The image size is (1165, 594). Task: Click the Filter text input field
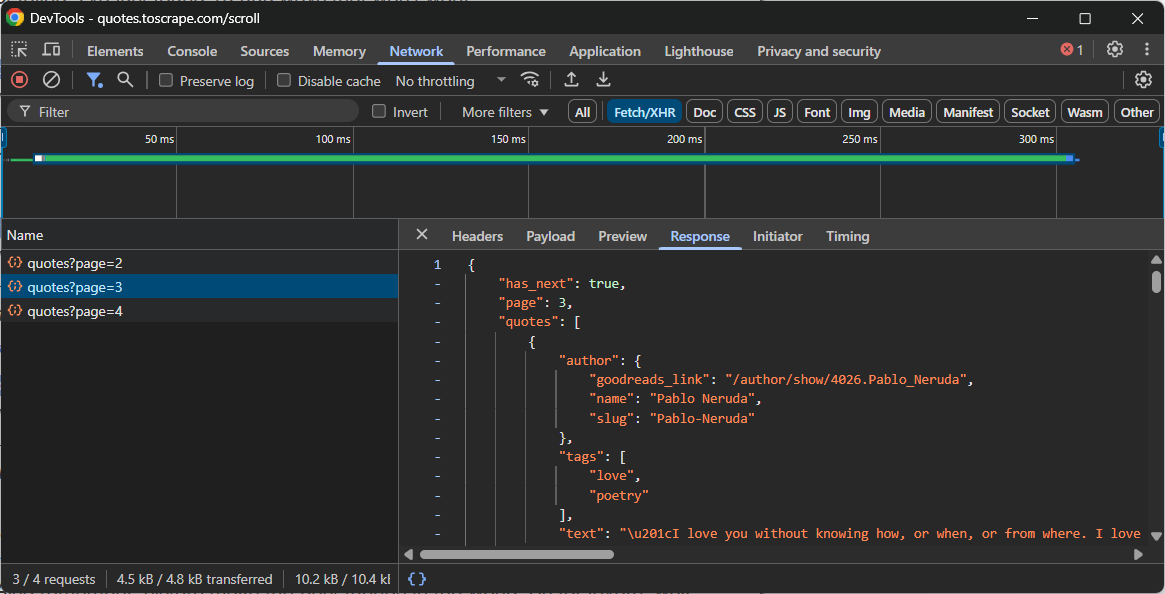(183, 112)
